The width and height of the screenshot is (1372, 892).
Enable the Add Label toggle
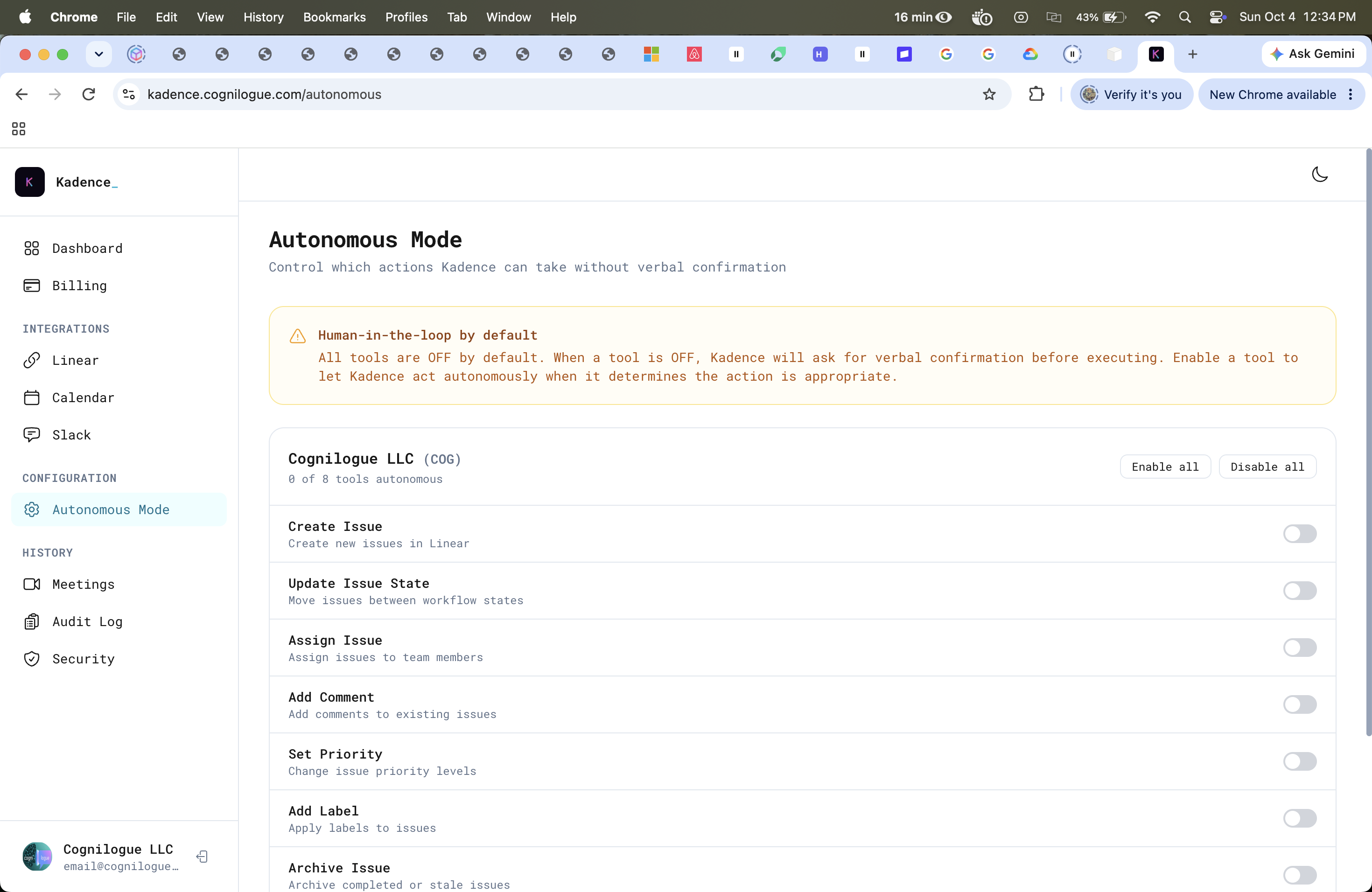point(1299,818)
